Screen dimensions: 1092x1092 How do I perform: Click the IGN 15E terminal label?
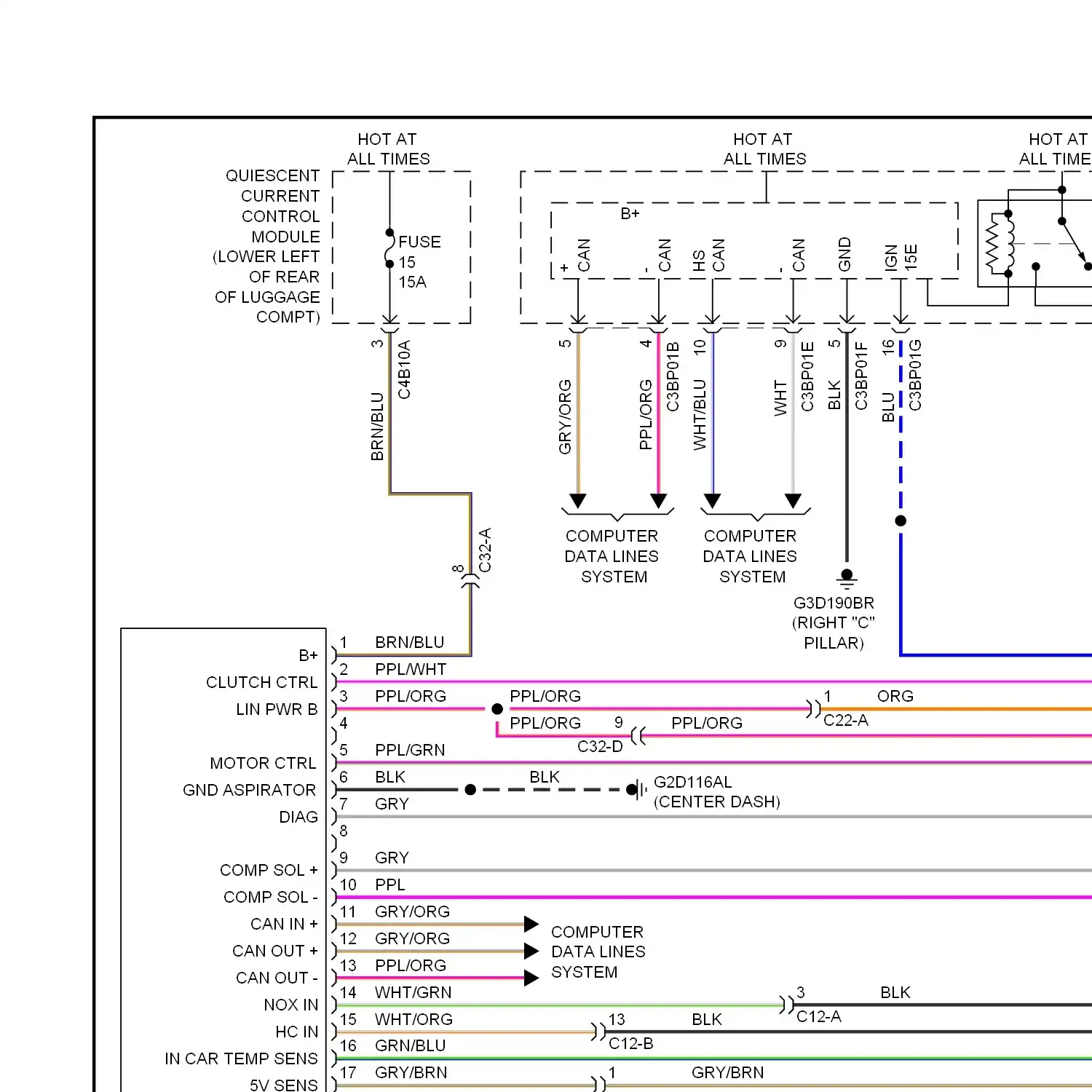pyautogui.click(x=901, y=258)
